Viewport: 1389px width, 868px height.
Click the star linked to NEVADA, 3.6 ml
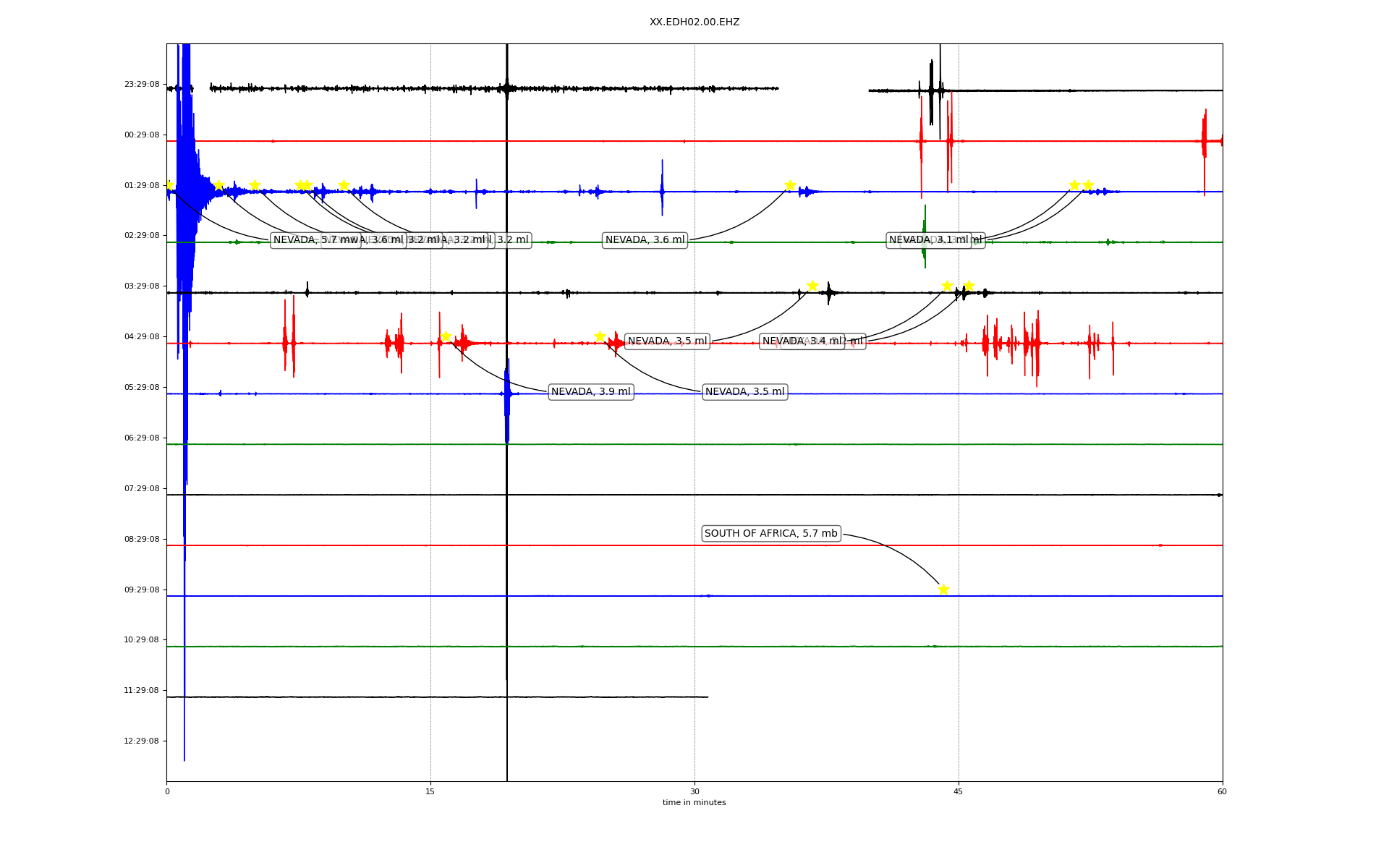tap(790, 185)
